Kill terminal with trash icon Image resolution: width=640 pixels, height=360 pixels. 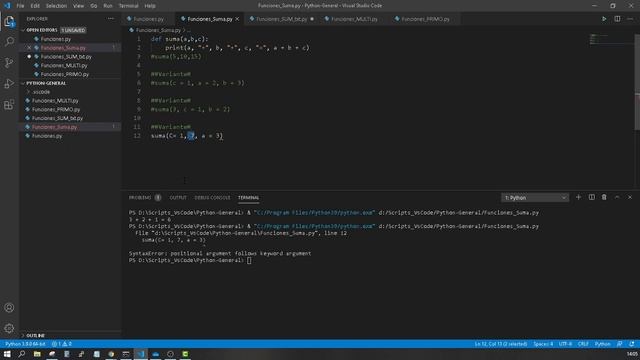[604, 198]
